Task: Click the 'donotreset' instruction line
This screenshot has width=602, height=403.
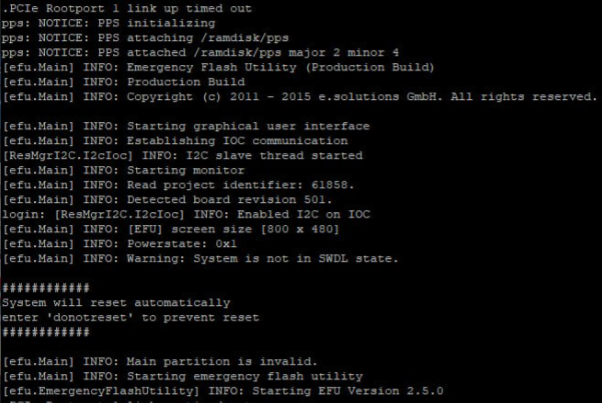Action: click(130, 317)
